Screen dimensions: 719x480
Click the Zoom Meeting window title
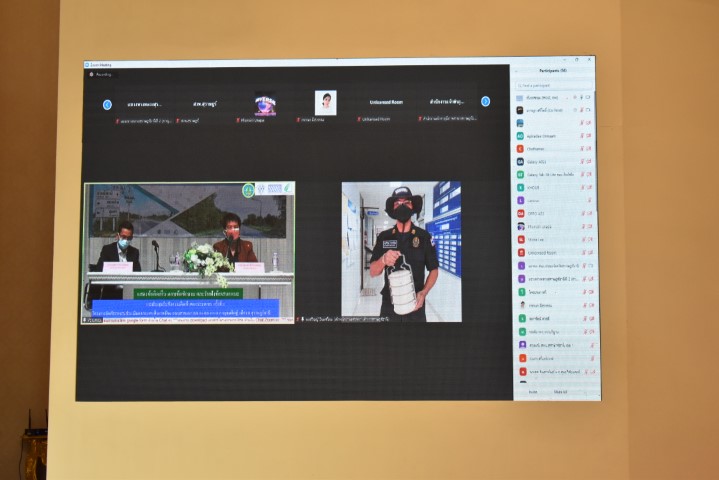[100, 66]
